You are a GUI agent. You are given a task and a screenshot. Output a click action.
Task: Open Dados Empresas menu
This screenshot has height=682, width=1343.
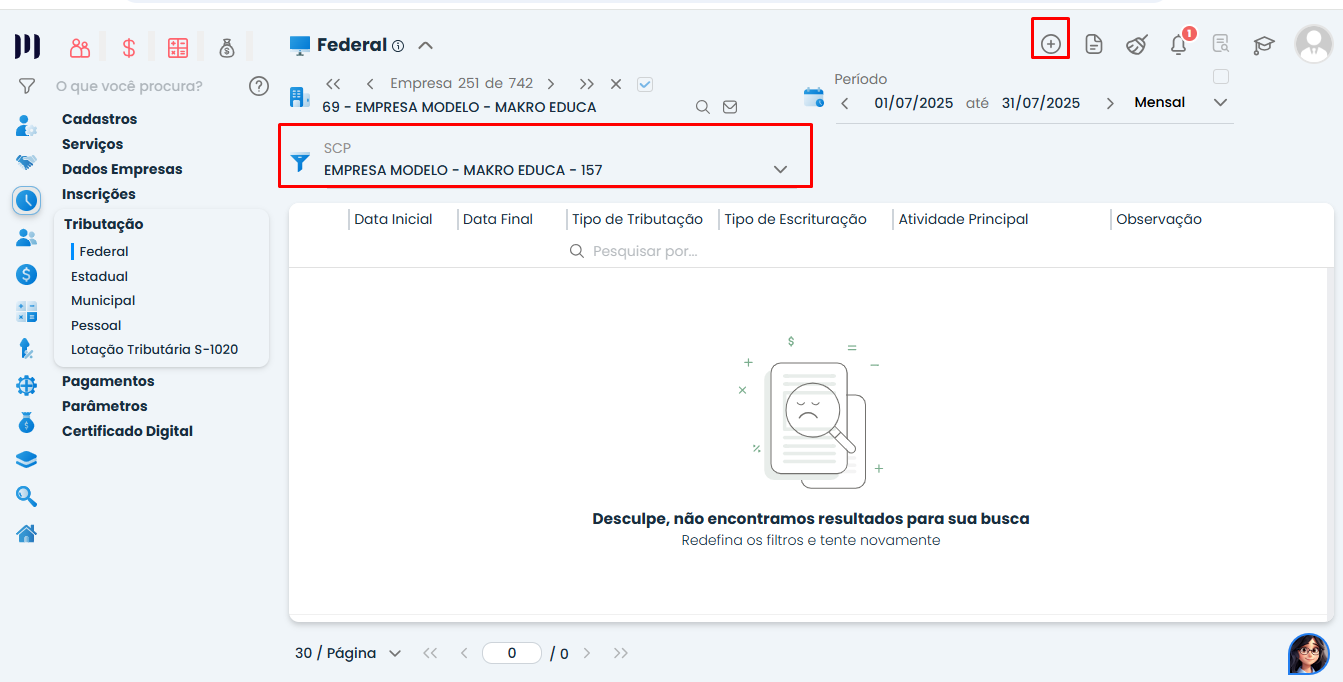(x=122, y=169)
